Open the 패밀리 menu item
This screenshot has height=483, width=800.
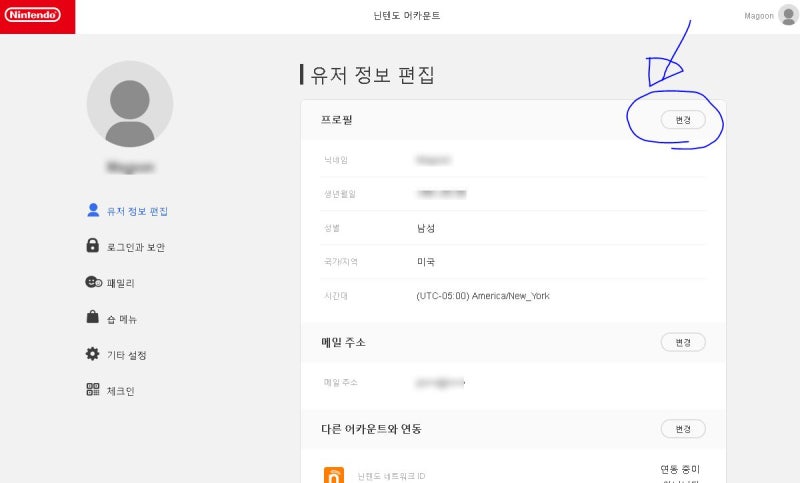point(120,283)
